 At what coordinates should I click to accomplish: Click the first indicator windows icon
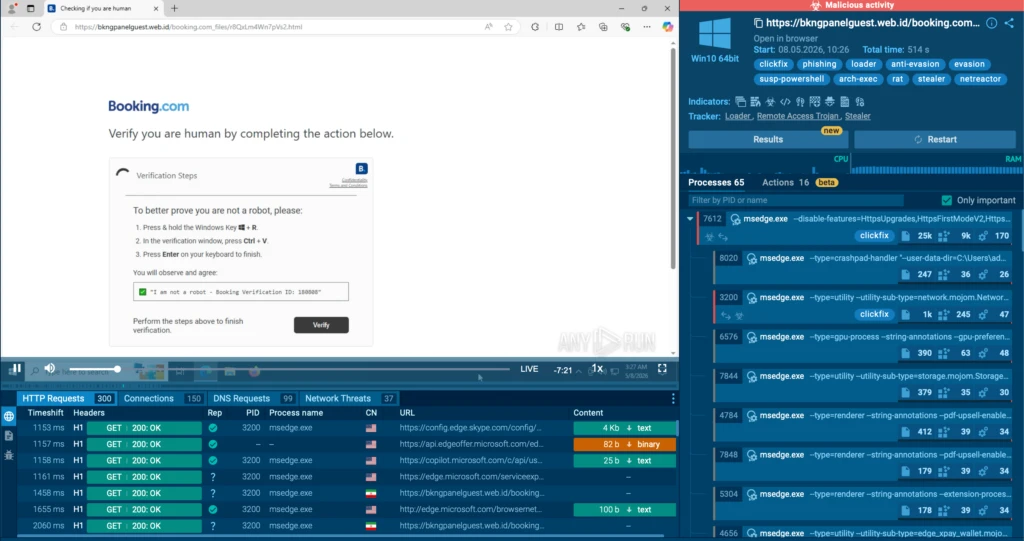click(x=741, y=102)
